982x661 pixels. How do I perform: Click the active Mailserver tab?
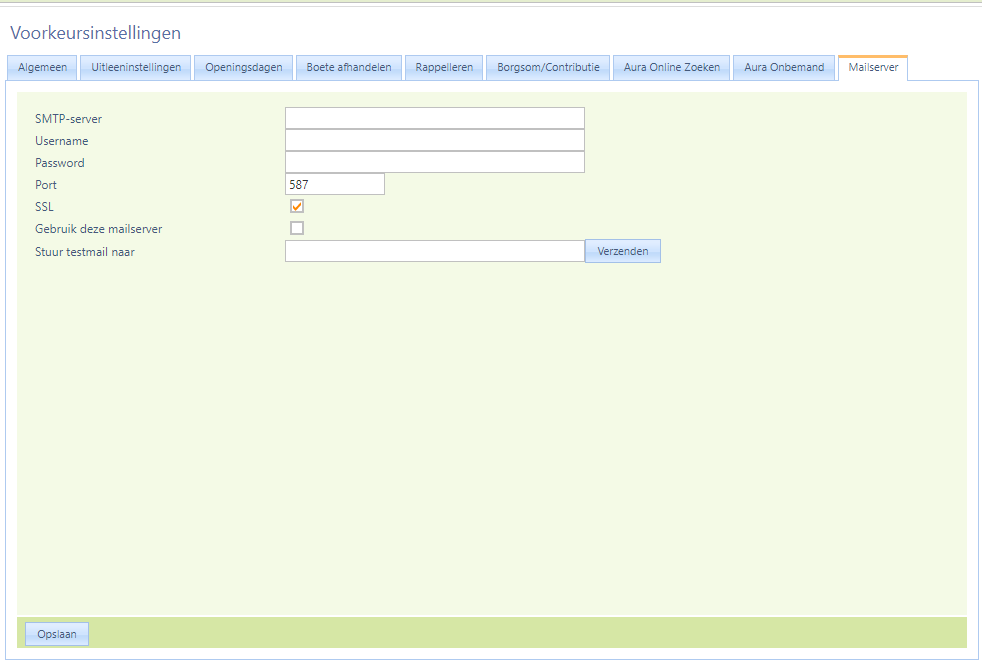[873, 68]
